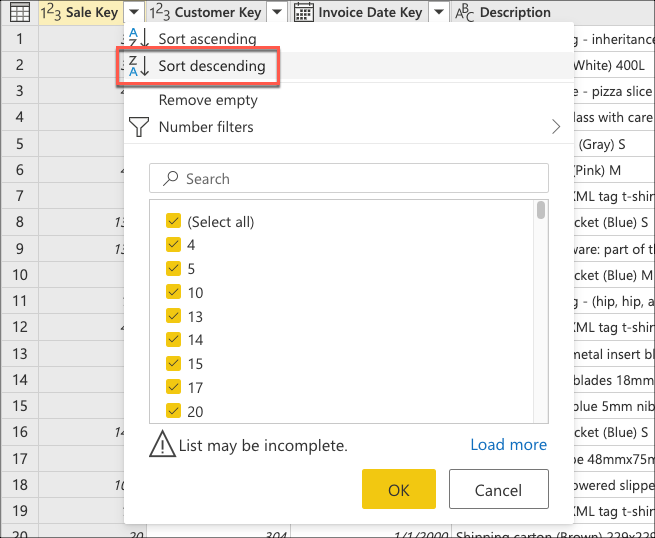Screen dimensions: 655x538
Task: Select the Description column header
Action: tap(553, 12)
